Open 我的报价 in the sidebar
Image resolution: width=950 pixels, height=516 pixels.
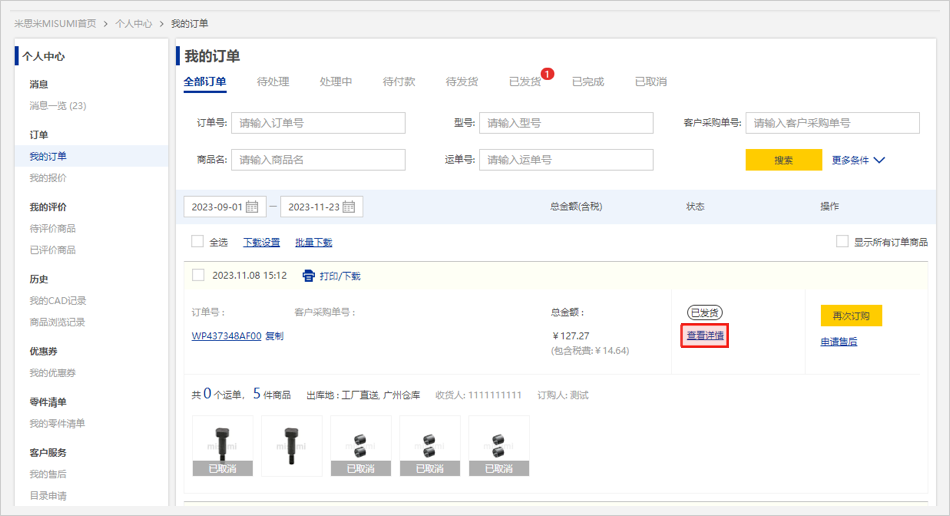click(x=48, y=178)
